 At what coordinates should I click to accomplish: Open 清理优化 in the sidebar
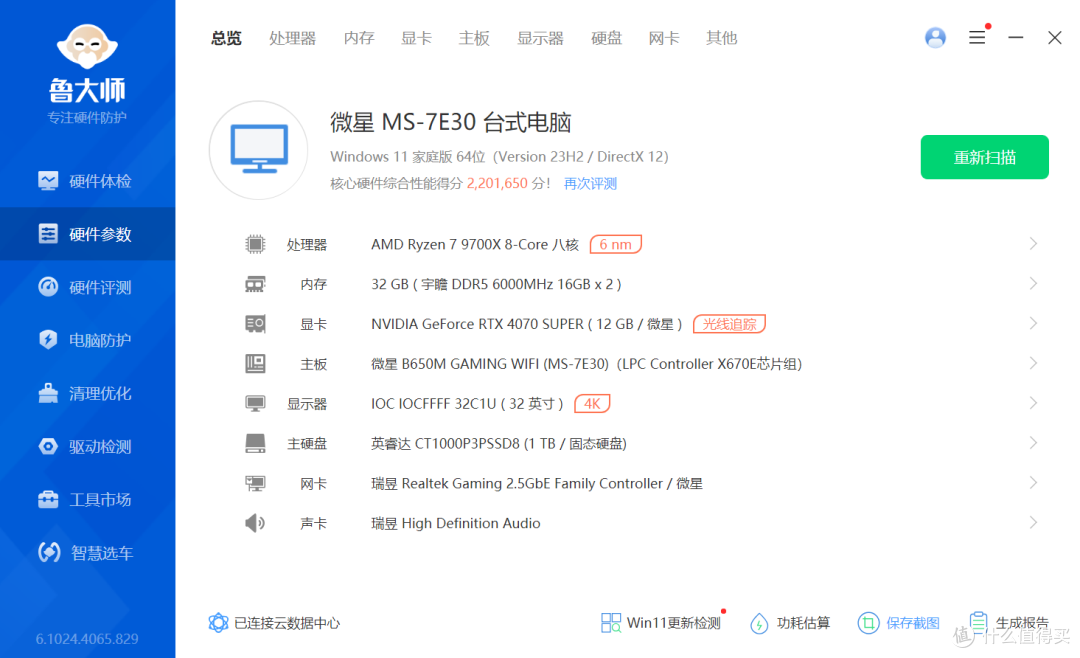[x=87, y=393]
